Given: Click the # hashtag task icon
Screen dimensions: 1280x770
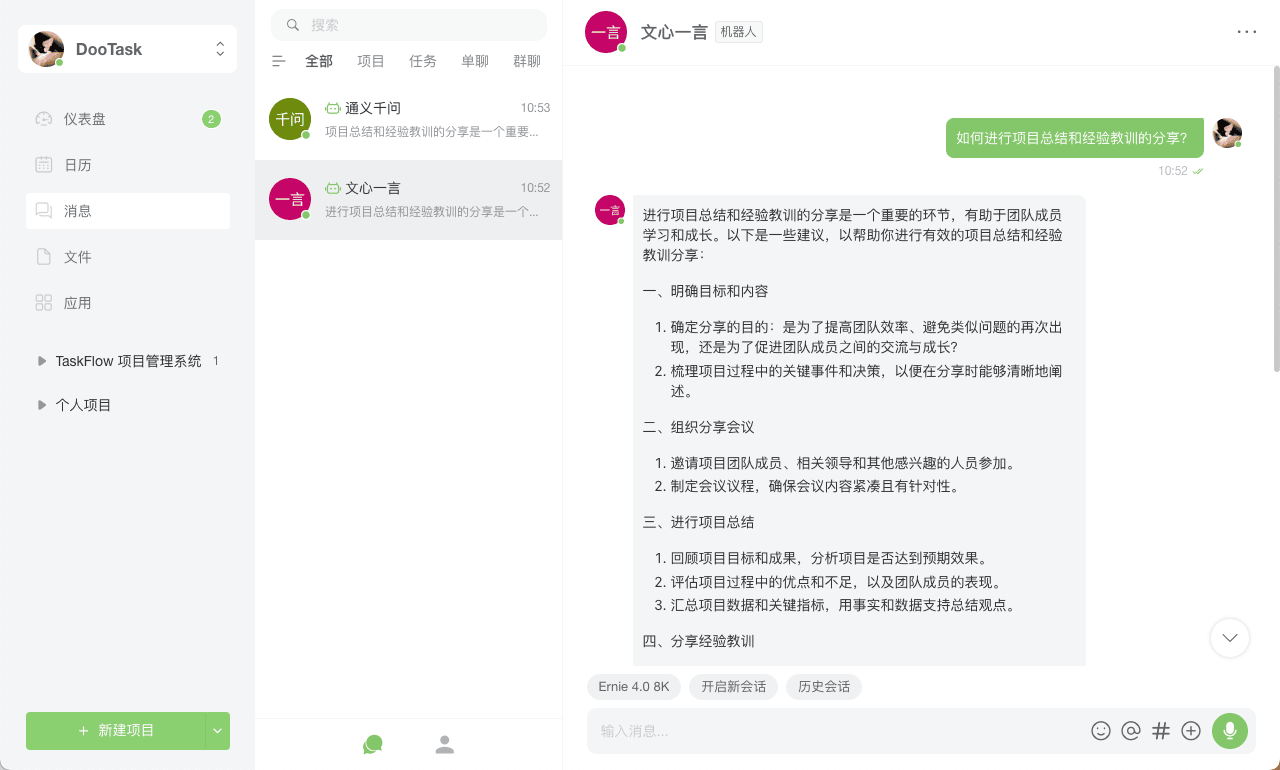Looking at the screenshot, I should [1161, 731].
